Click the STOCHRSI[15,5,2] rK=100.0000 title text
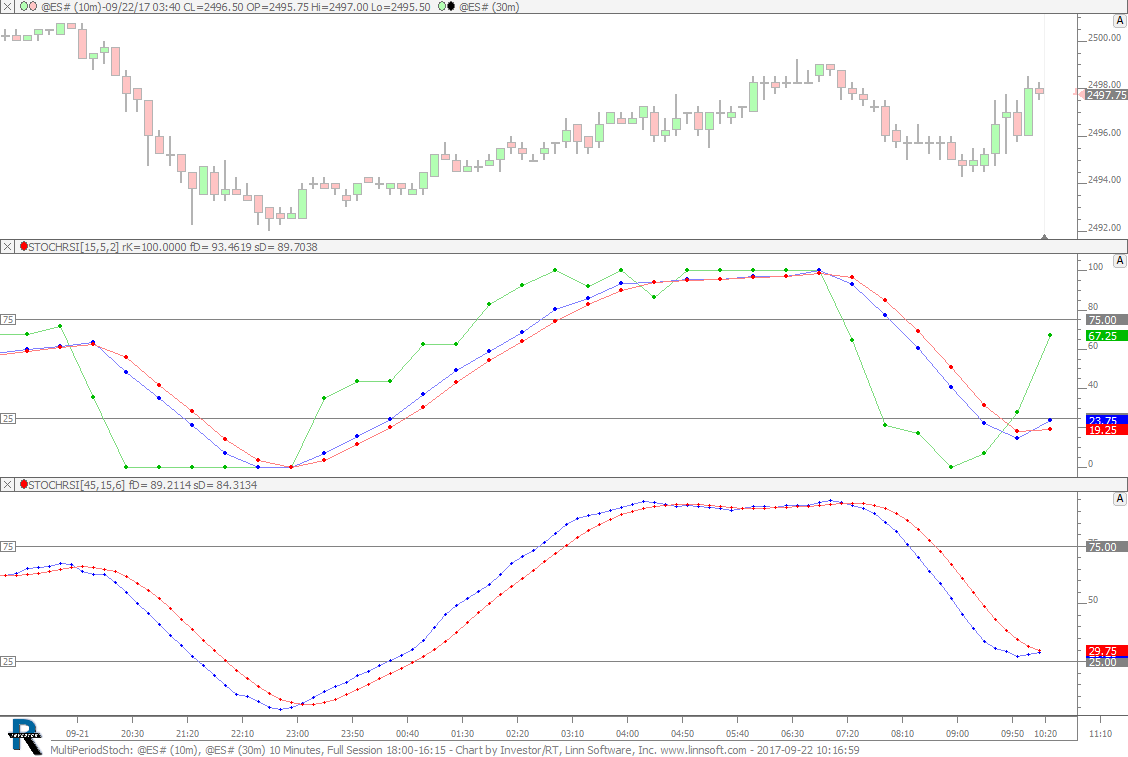This screenshot has width=1128, height=757. coord(173,247)
